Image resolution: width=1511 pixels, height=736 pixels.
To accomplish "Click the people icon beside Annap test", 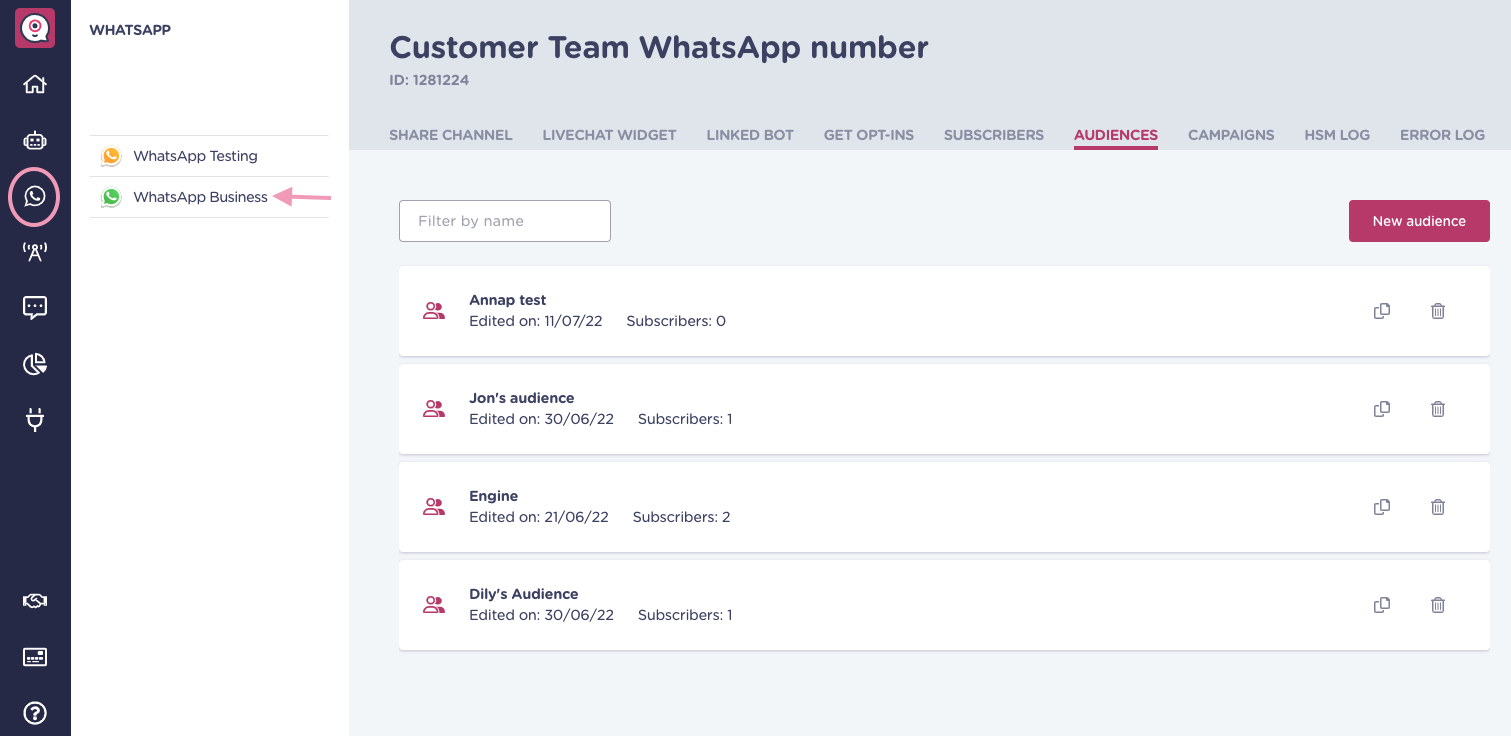I will click(x=434, y=311).
